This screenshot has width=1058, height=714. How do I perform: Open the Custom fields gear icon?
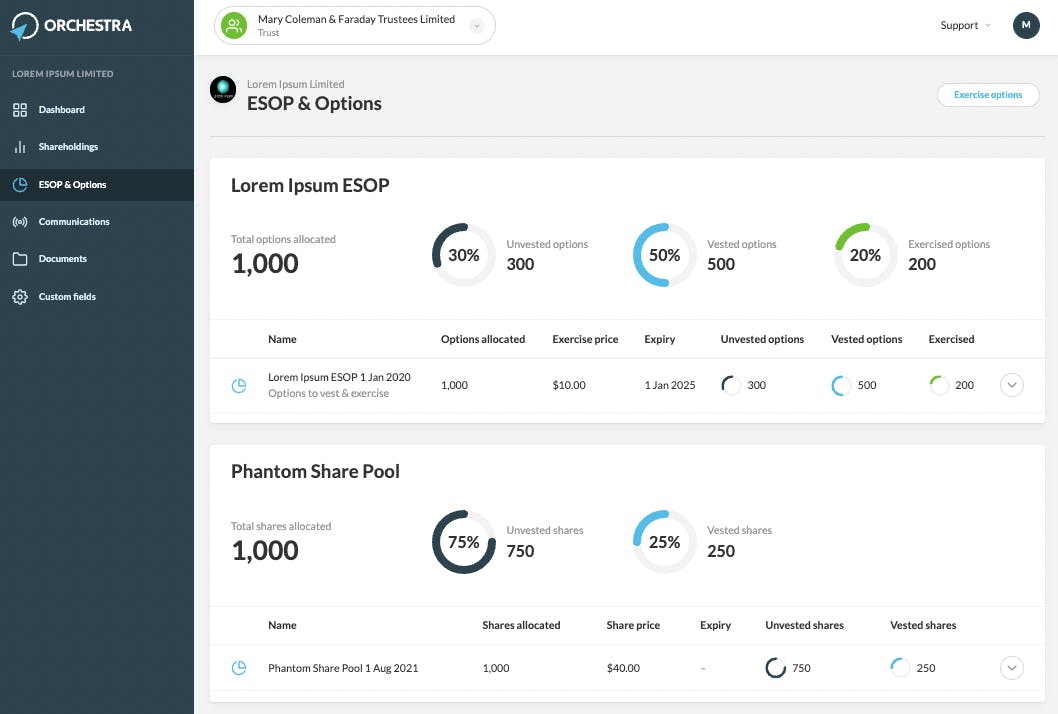(20, 297)
